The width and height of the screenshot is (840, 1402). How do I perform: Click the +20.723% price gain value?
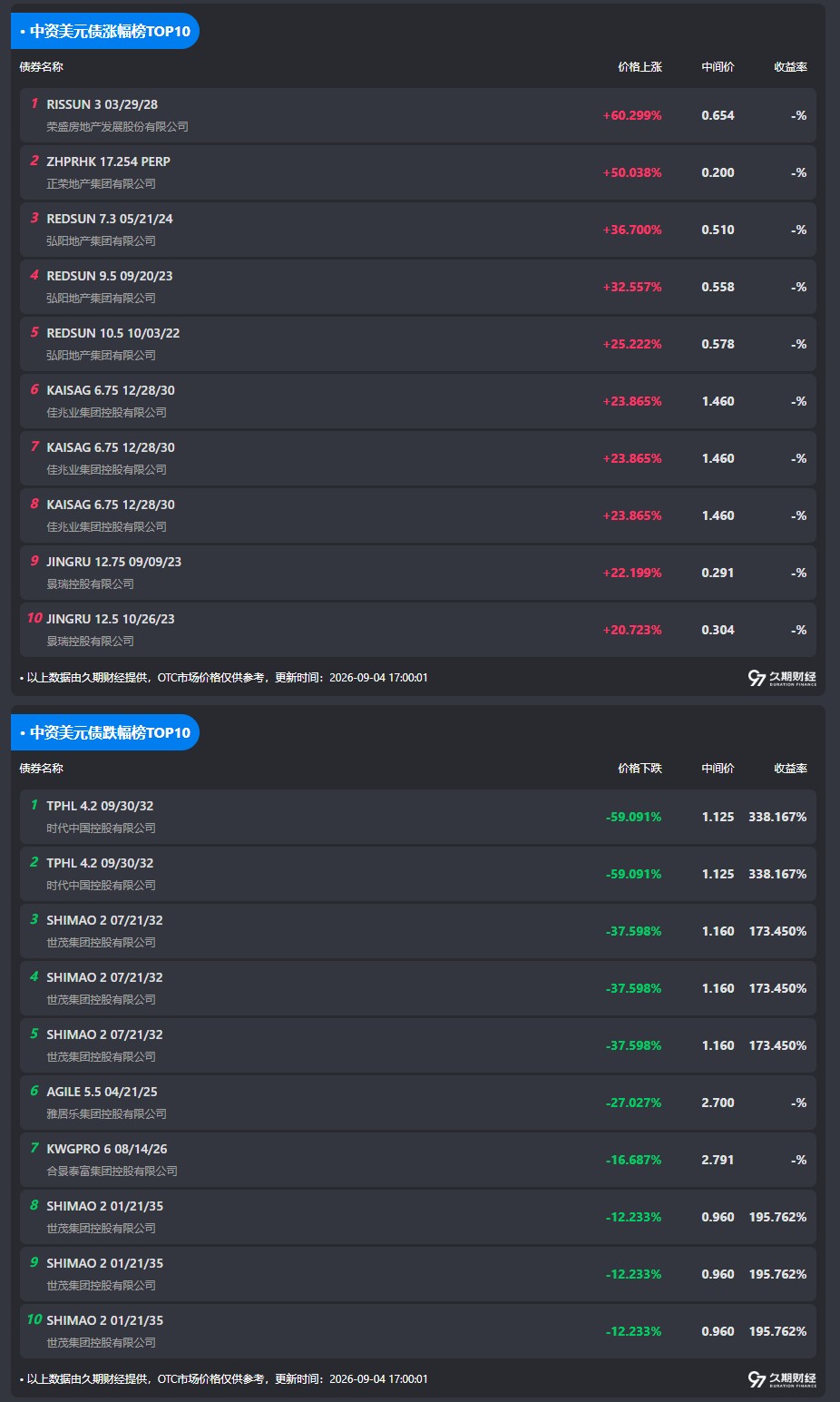tap(632, 631)
